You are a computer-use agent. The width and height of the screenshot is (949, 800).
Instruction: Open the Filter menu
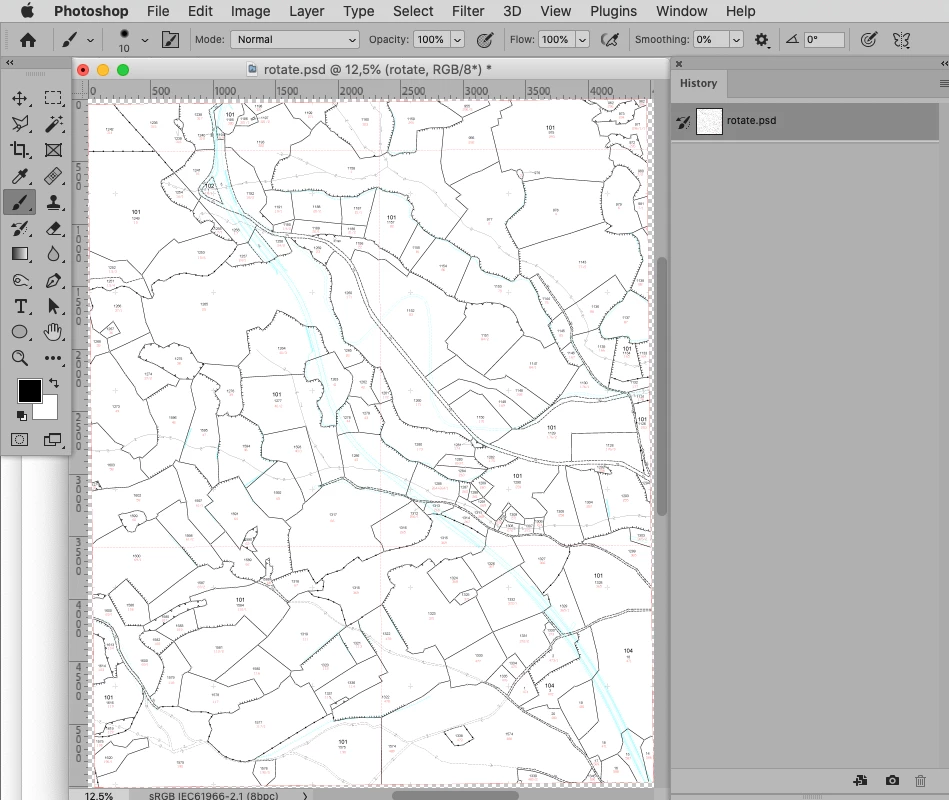[468, 11]
